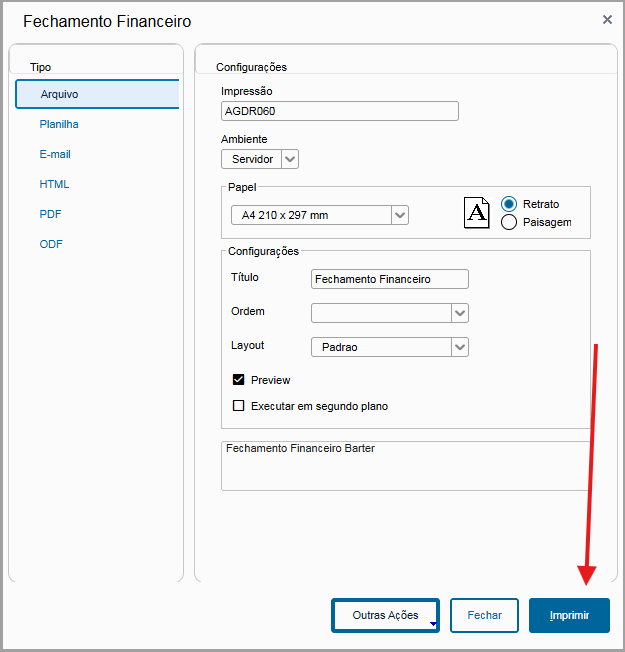Click the Título text field
Image resolution: width=625 pixels, height=652 pixels.
click(389, 280)
